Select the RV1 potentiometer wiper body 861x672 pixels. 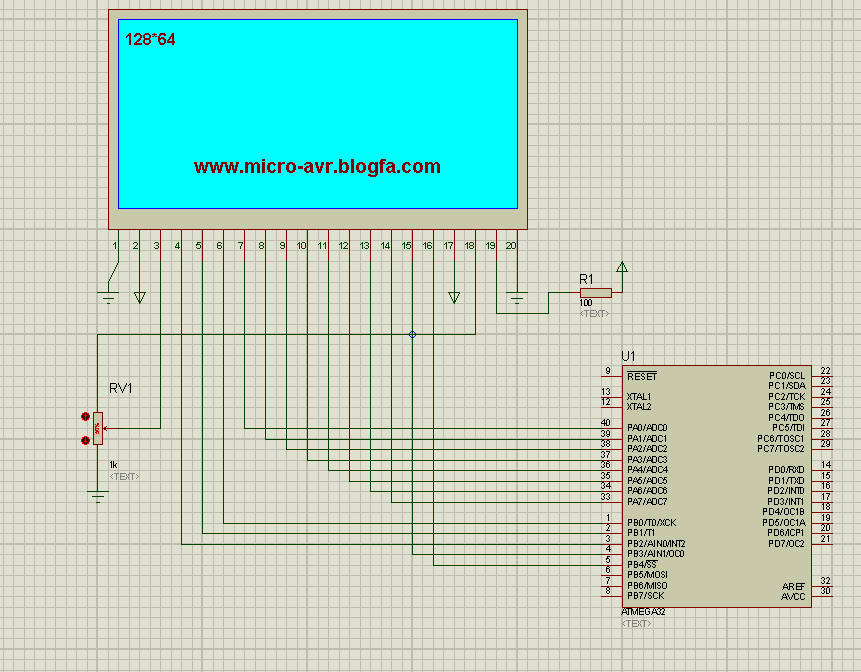pyautogui.click(x=97, y=429)
